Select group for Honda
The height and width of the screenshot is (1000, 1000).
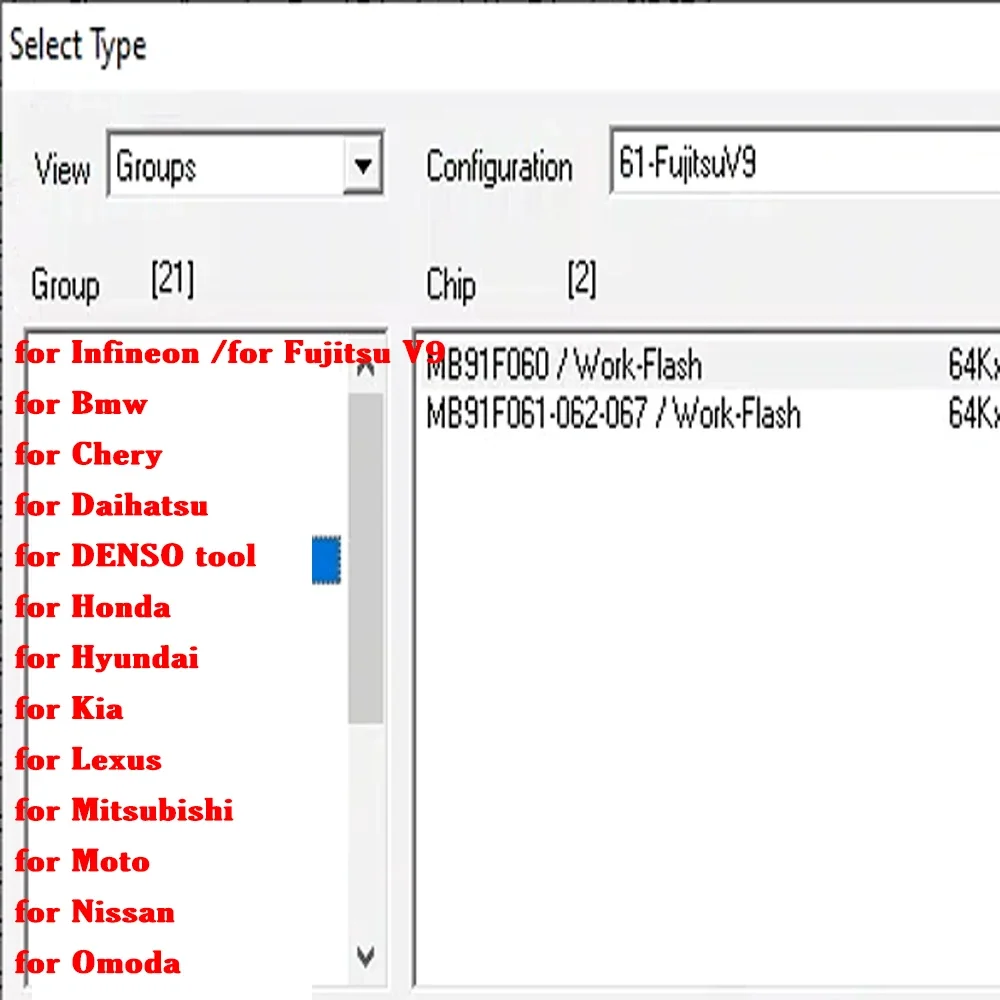click(93, 607)
